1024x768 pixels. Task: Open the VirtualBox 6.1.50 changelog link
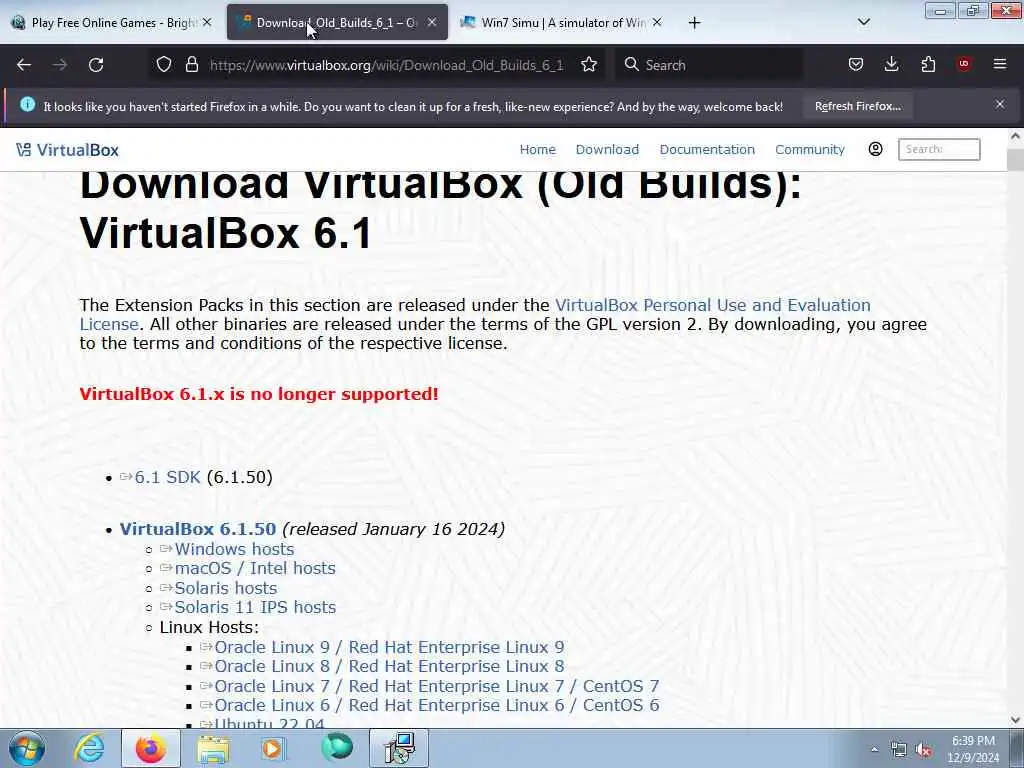pos(198,529)
